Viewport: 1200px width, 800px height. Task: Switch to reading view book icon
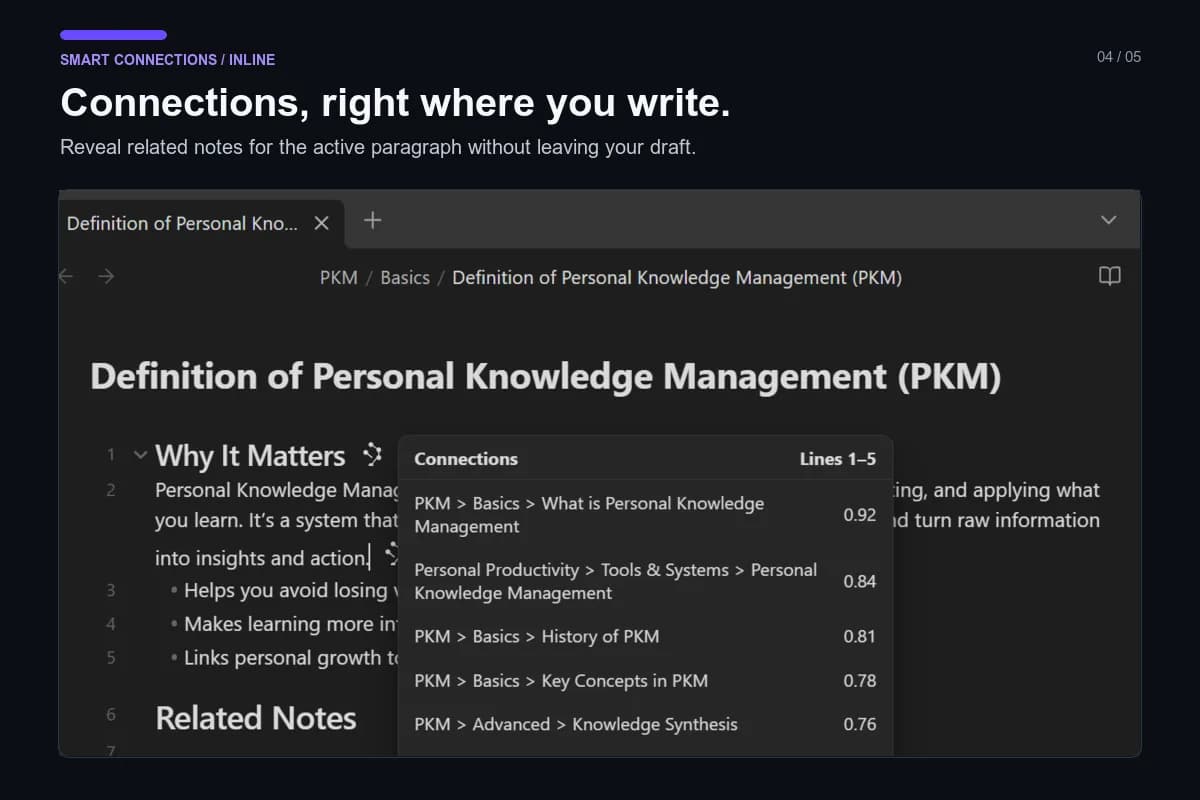tap(1110, 276)
